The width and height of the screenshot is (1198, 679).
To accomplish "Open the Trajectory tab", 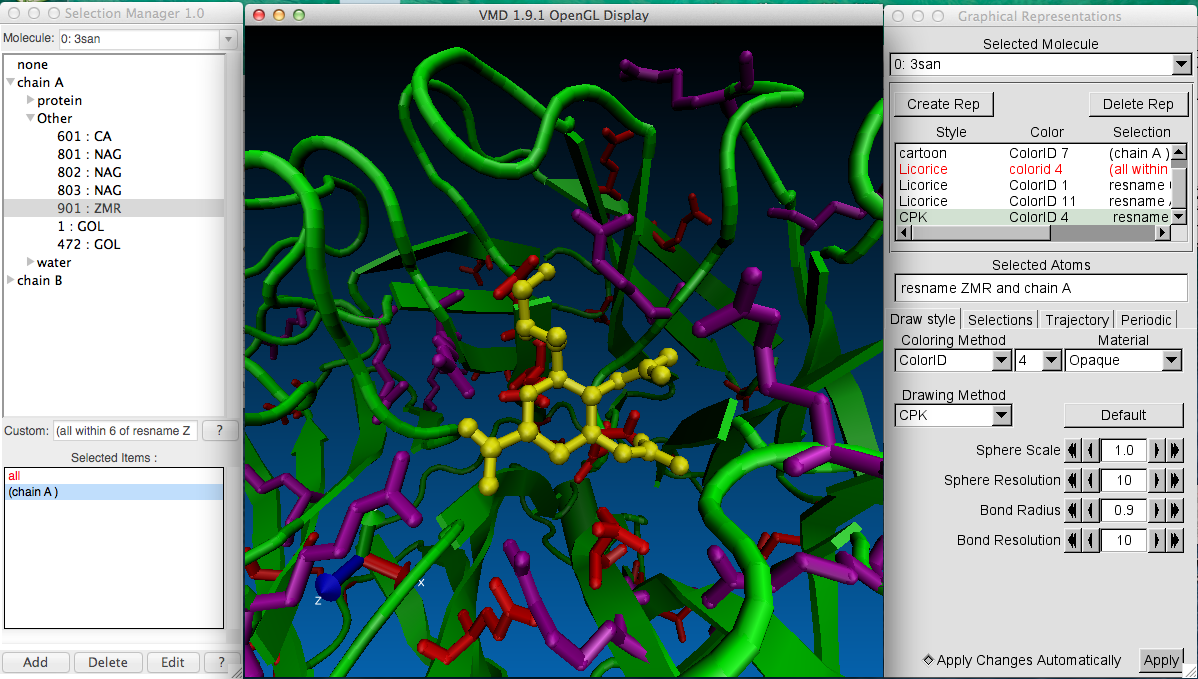I will tap(1076, 320).
